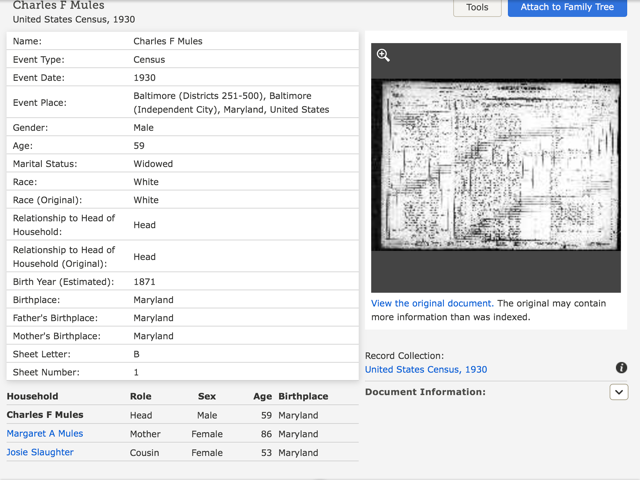The image size is (640, 480).
Task: Expand the Document Information chevron
Action: coord(618,393)
